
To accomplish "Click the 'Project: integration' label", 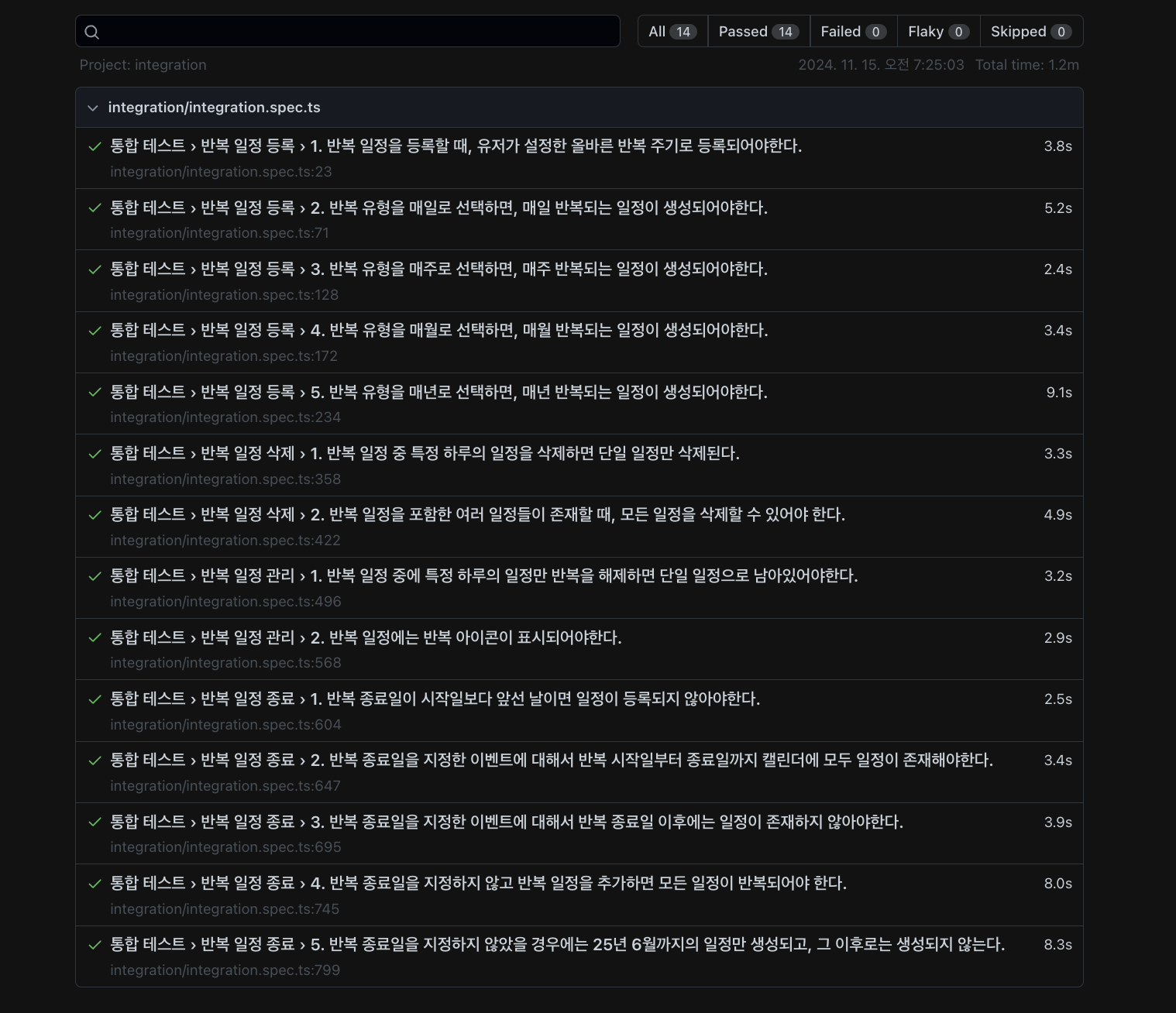I will (x=143, y=65).
